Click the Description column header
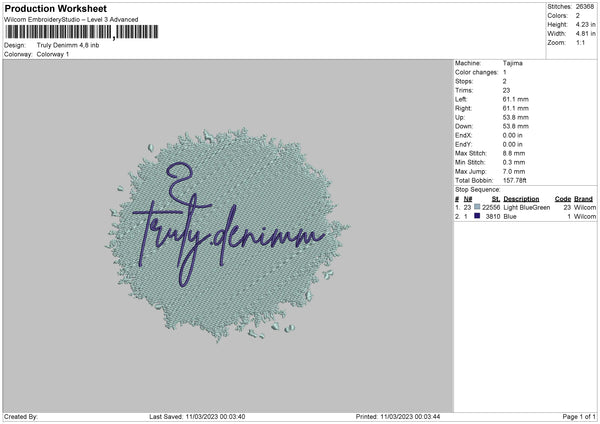The width and height of the screenshot is (600, 424). 521,199
